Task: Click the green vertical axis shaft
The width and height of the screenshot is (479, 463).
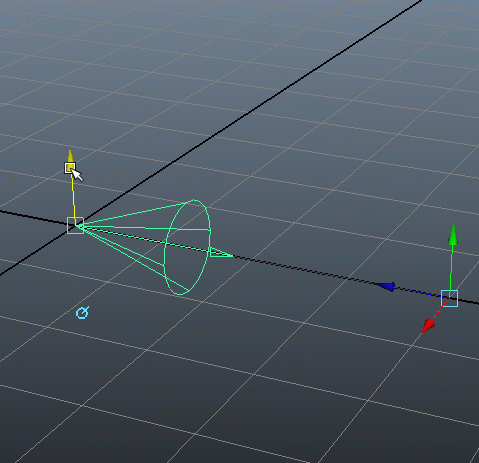Action: [451, 268]
